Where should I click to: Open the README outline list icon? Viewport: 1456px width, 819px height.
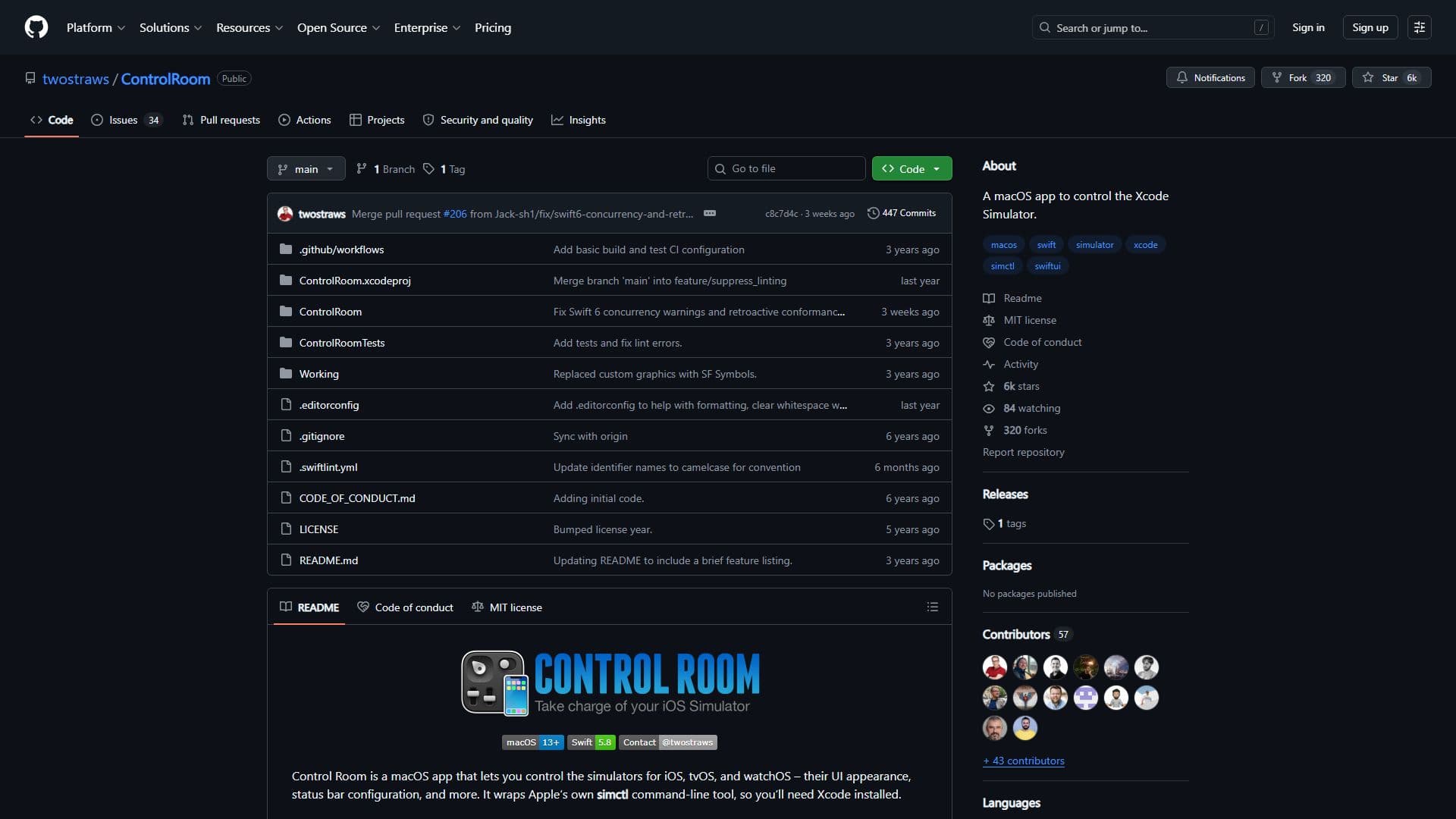click(x=932, y=607)
